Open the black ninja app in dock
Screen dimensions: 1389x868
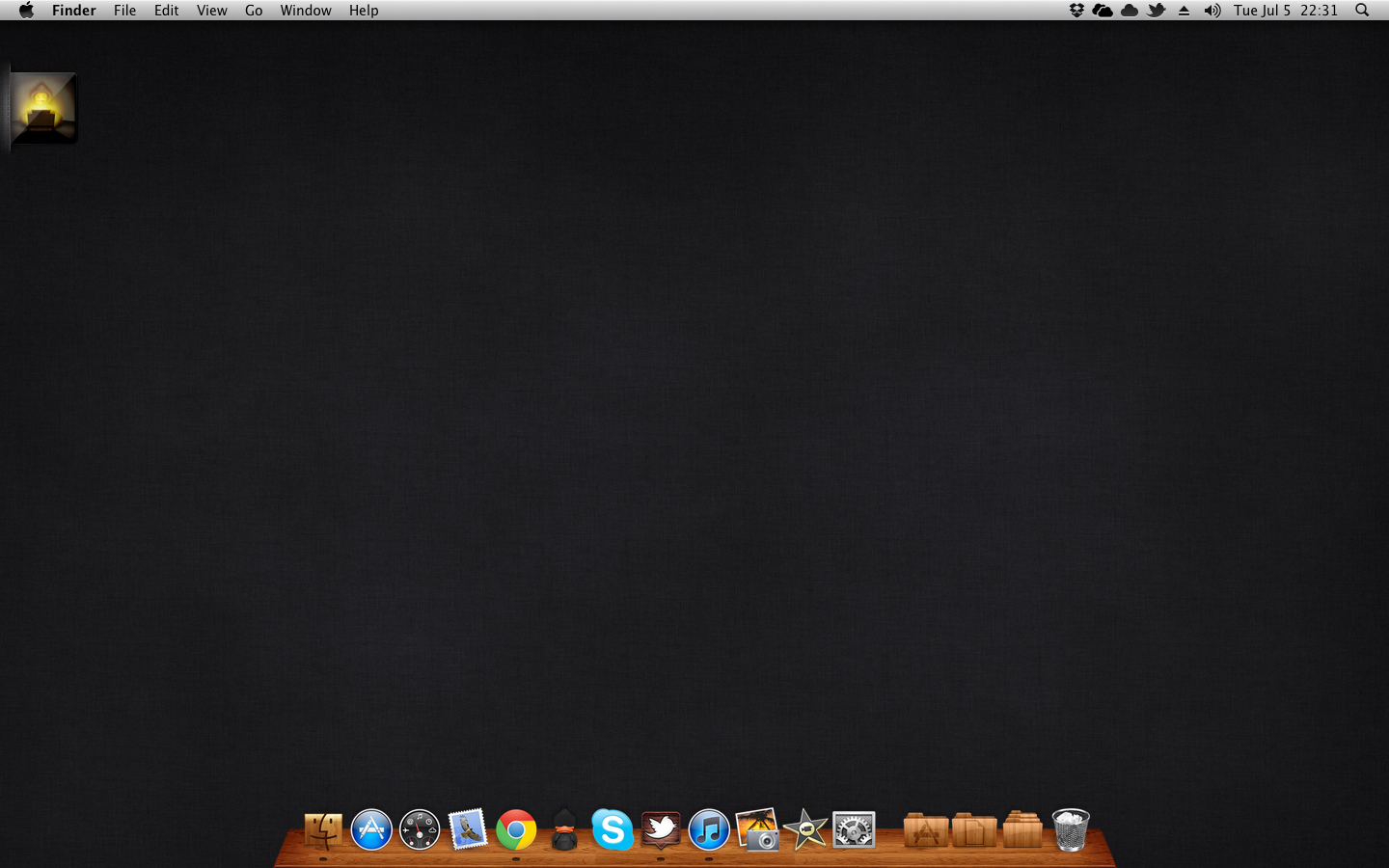click(x=564, y=829)
